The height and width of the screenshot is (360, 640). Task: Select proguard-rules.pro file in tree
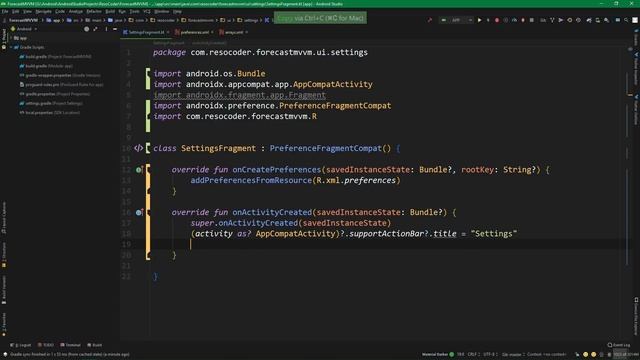61,85
